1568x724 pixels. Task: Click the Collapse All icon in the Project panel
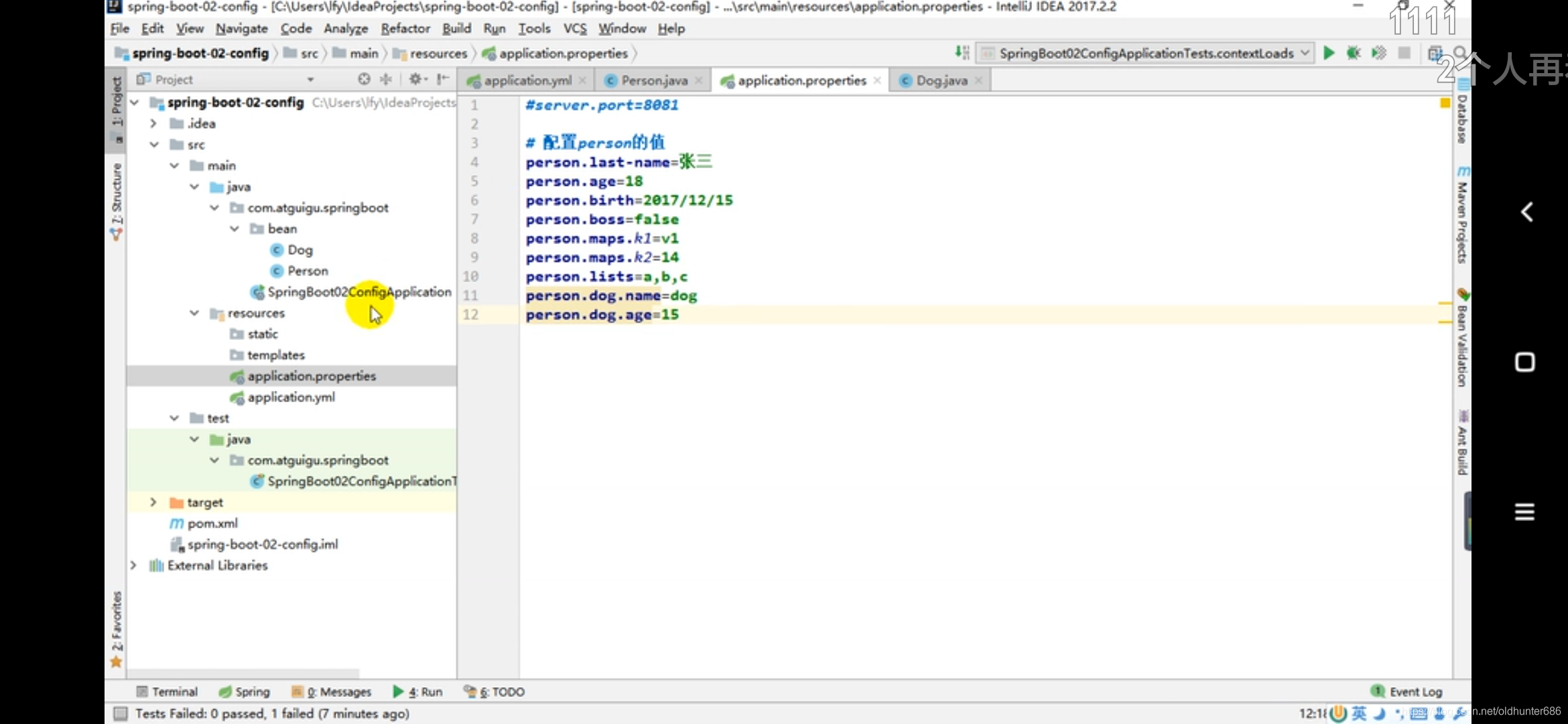[x=386, y=79]
